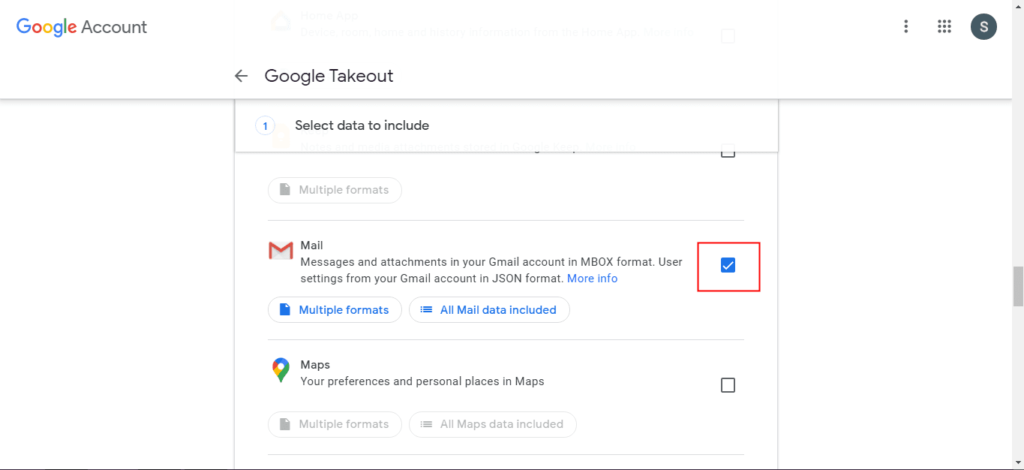Screen dimensions: 1024x470
Task: Go back using the arrow beside Google Takeout
Action: pyautogui.click(x=241, y=76)
